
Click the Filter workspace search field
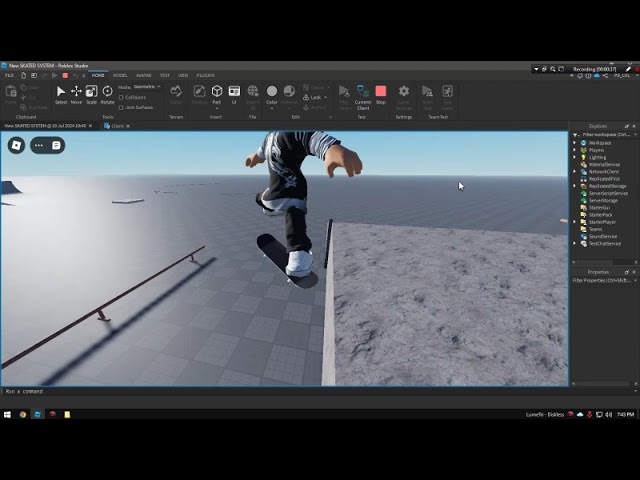607,134
